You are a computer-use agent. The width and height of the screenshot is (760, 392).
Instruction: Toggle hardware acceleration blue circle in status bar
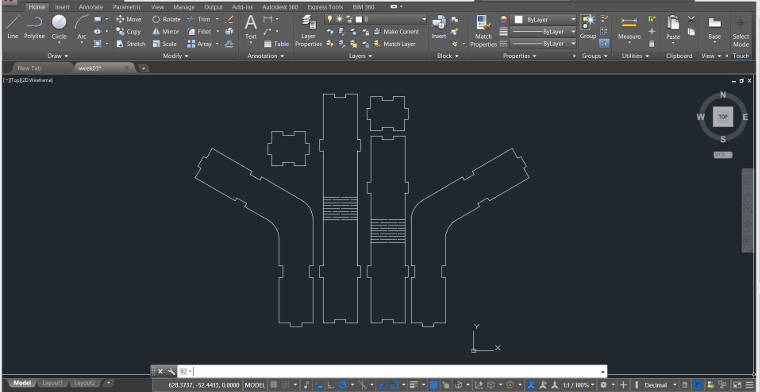(699, 385)
